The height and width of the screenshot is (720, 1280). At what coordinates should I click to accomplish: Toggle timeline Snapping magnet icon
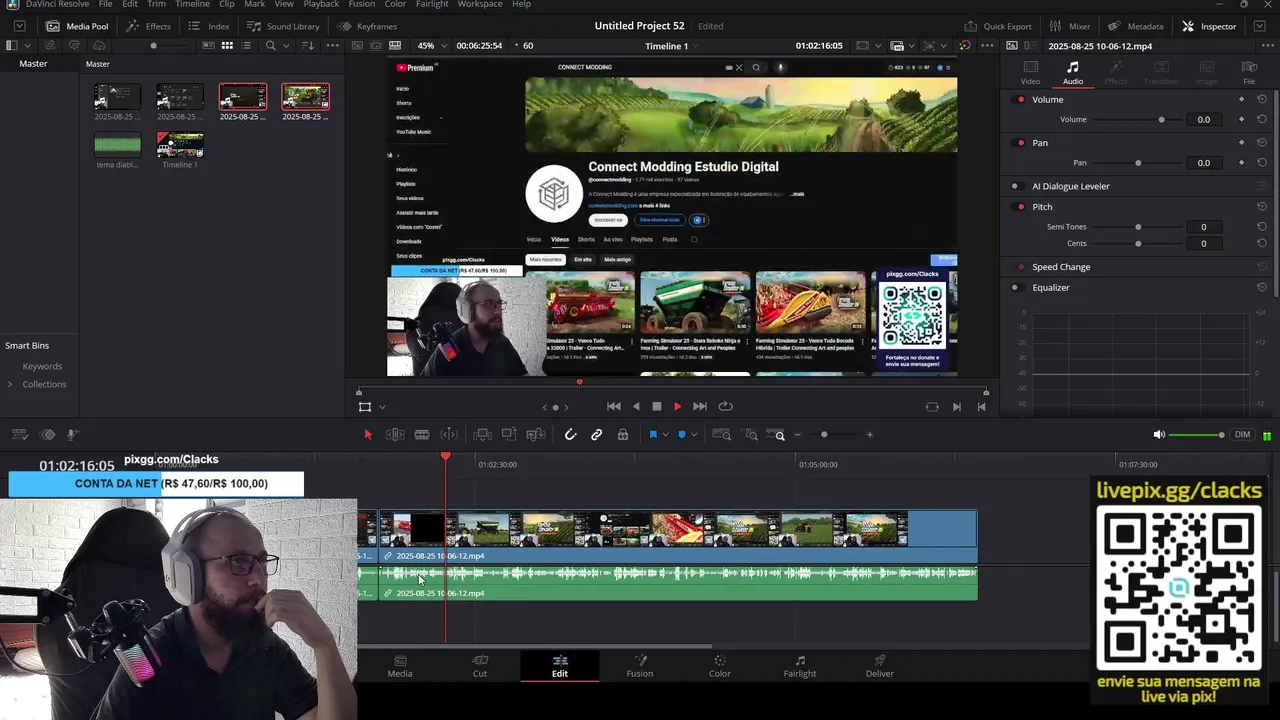coord(570,435)
